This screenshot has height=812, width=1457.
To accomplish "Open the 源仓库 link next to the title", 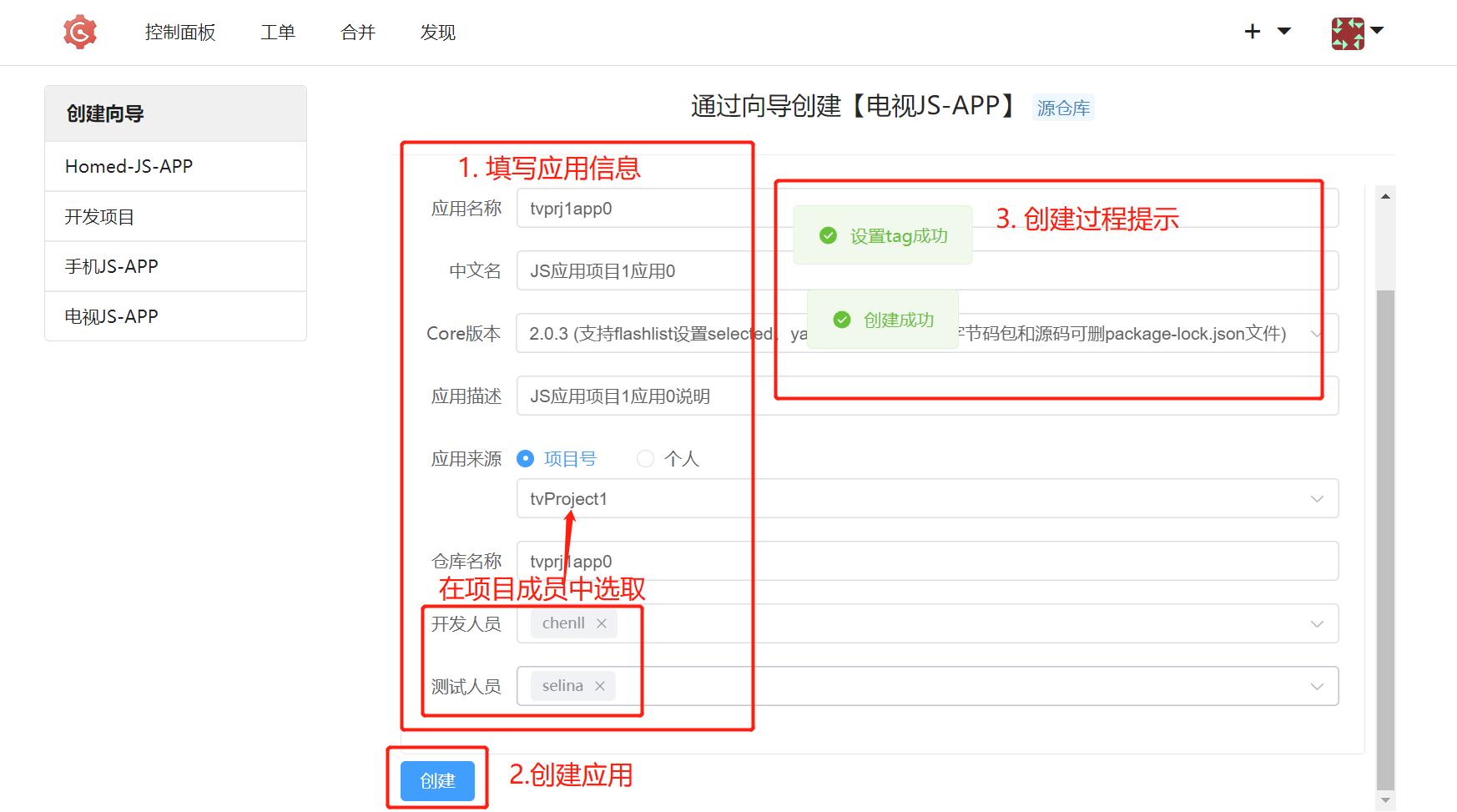I will 1063,107.
